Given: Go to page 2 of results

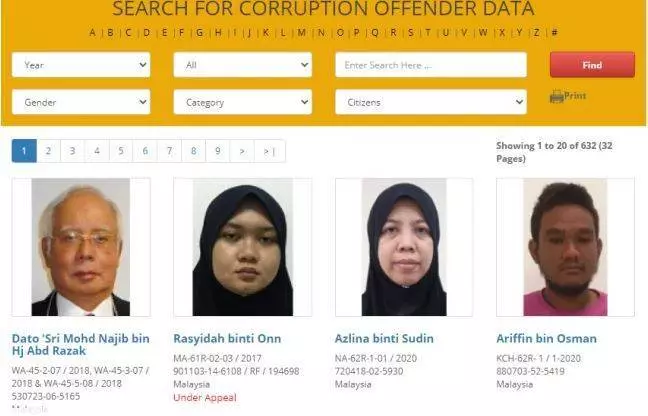Looking at the screenshot, I should (x=48, y=151).
